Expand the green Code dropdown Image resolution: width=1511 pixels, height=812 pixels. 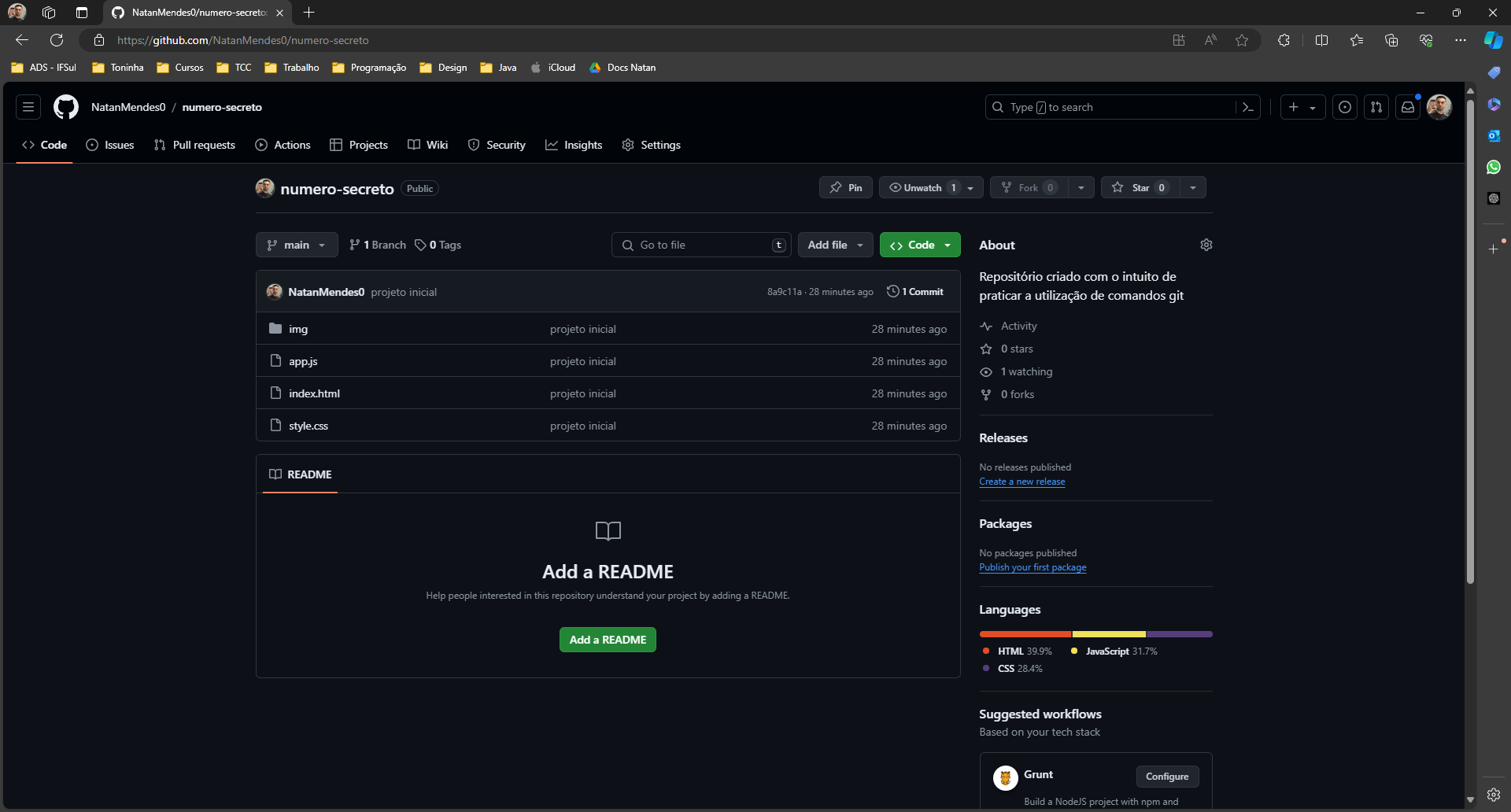[920, 245]
